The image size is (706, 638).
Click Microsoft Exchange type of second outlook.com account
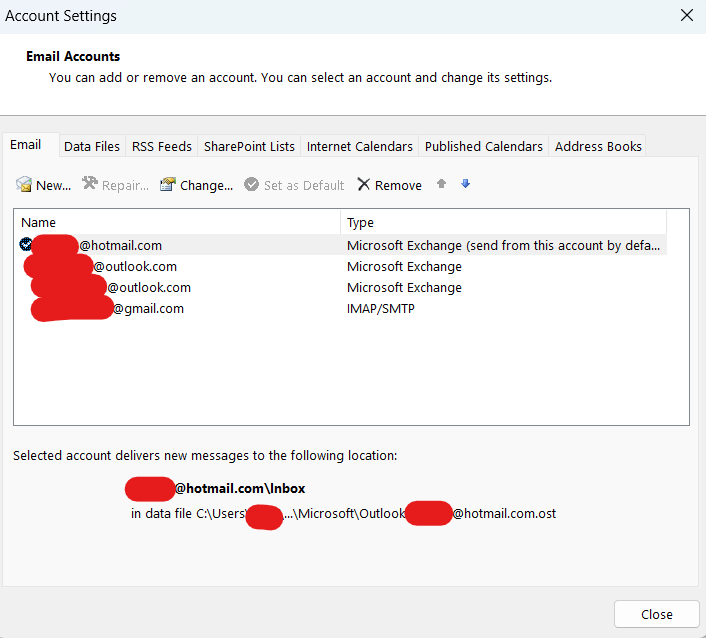[404, 288]
